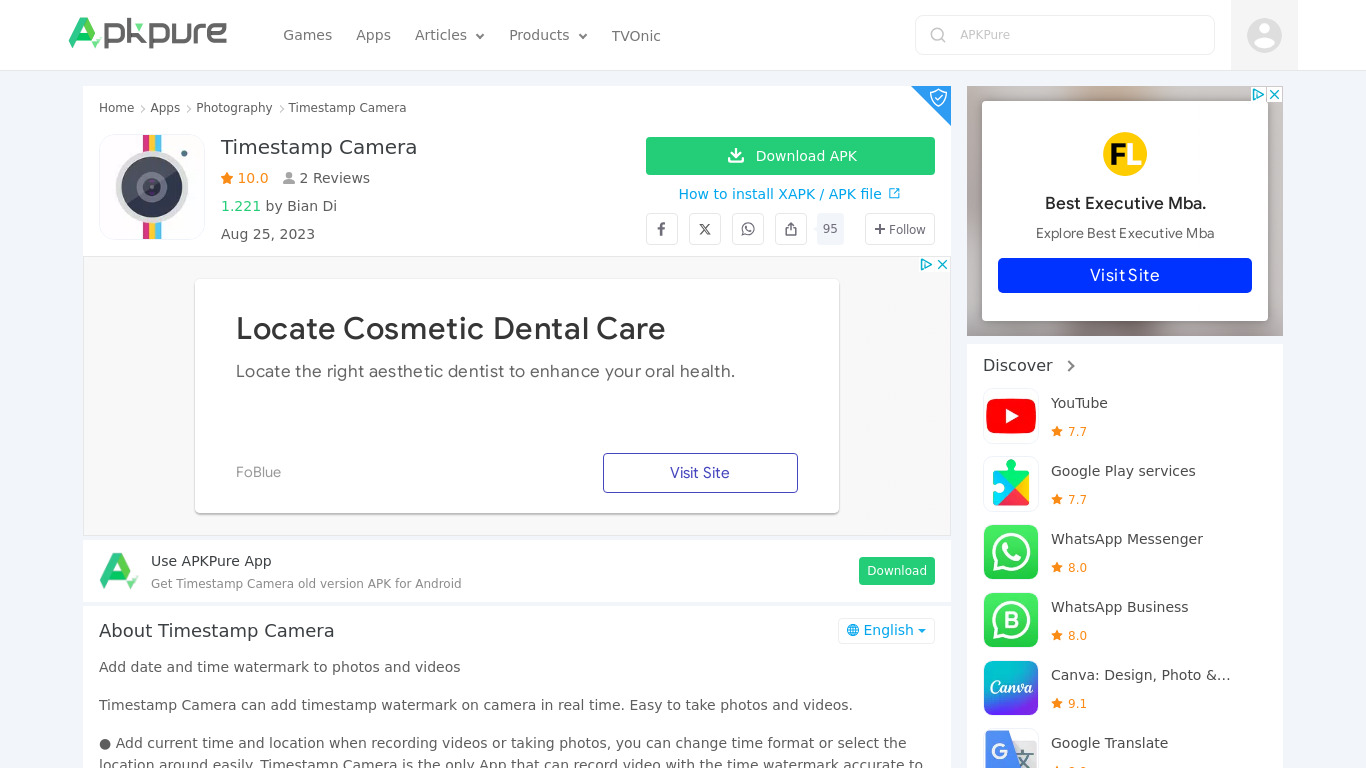
Task: Go to Apps breadcrumb
Action: 165,108
